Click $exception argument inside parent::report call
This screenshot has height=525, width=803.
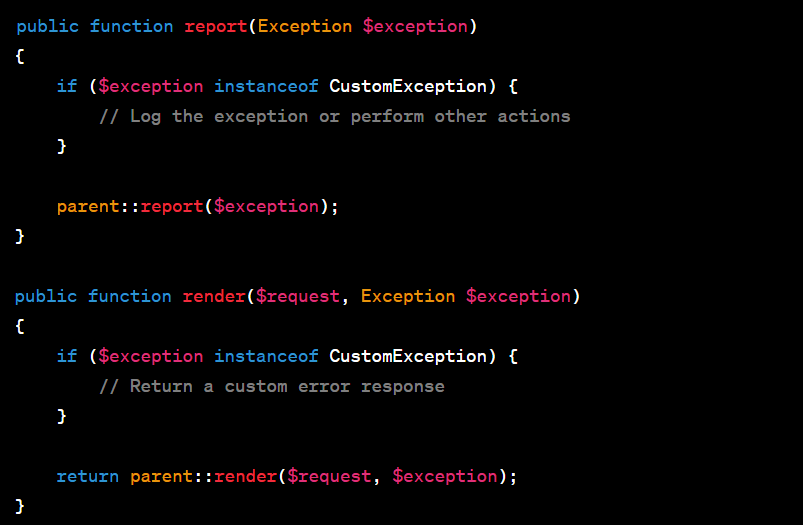pos(266,207)
